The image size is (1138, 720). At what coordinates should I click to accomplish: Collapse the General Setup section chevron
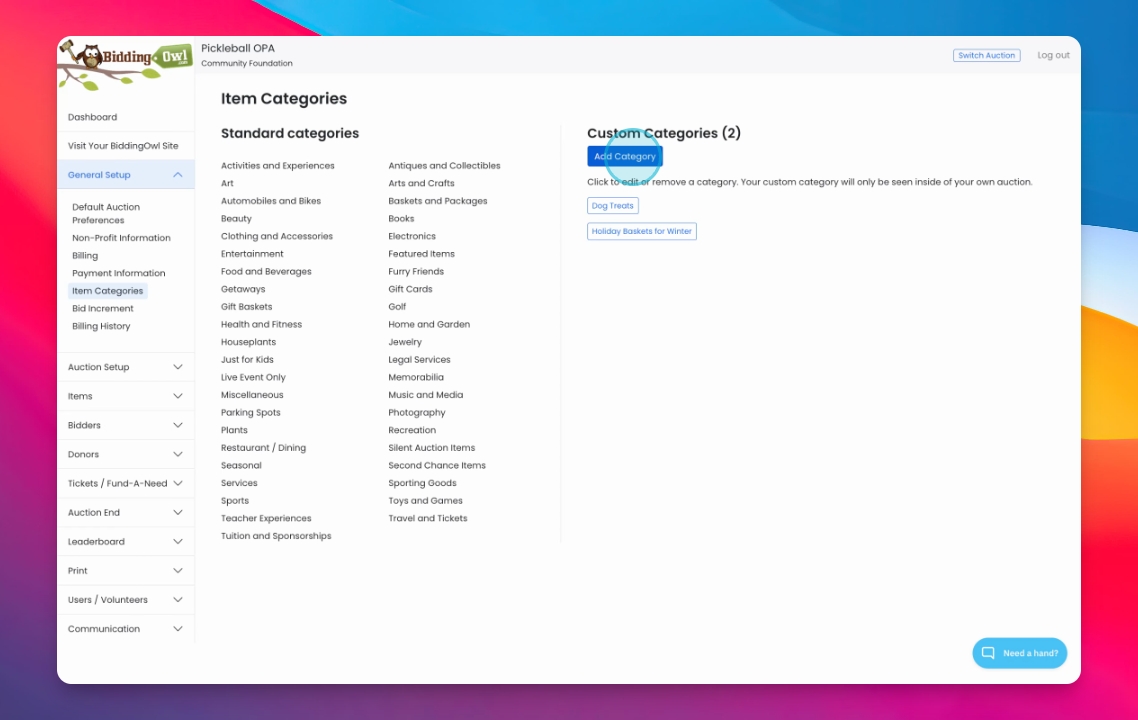pos(178,175)
